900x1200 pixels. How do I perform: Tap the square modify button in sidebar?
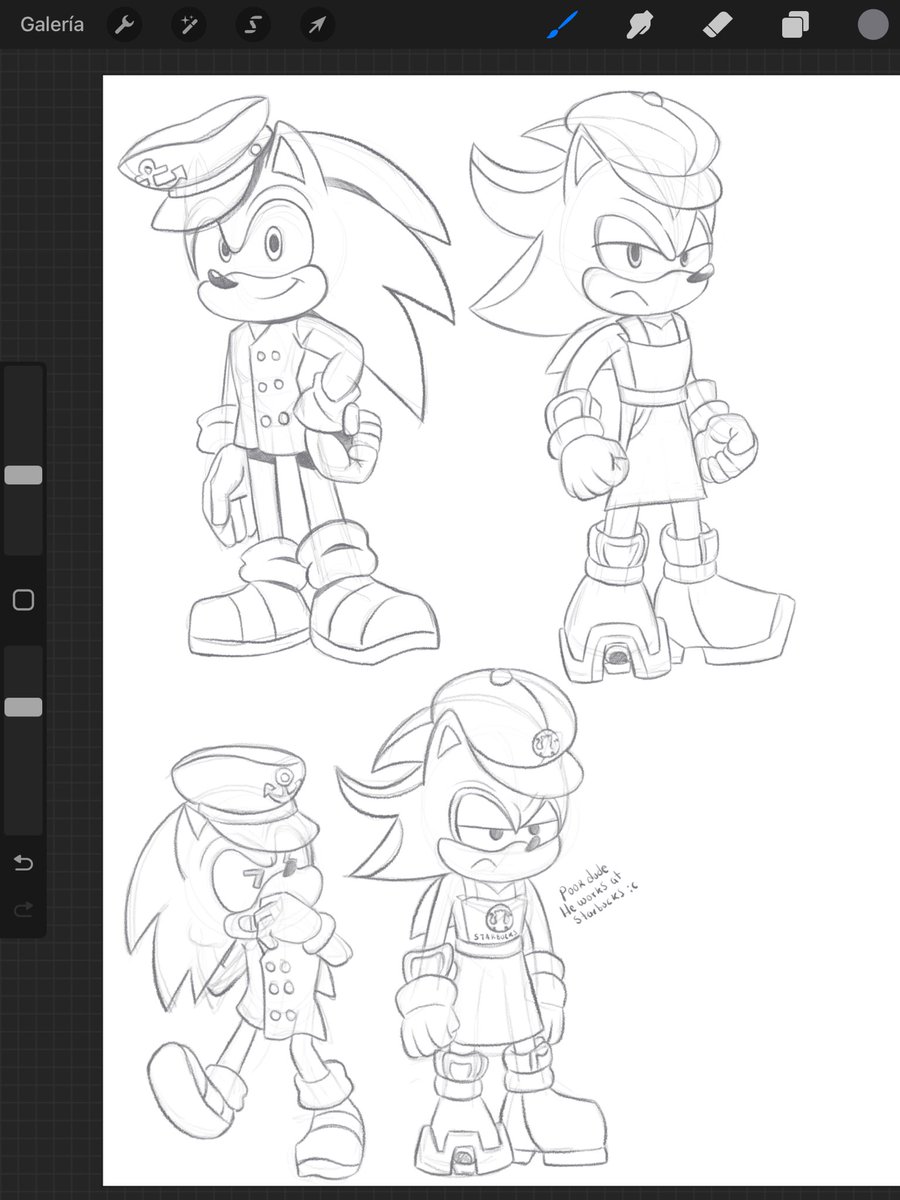pos(23,600)
